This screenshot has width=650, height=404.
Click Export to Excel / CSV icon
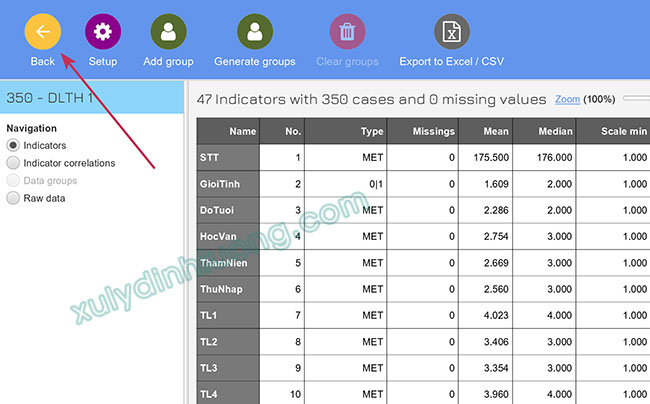[451, 31]
